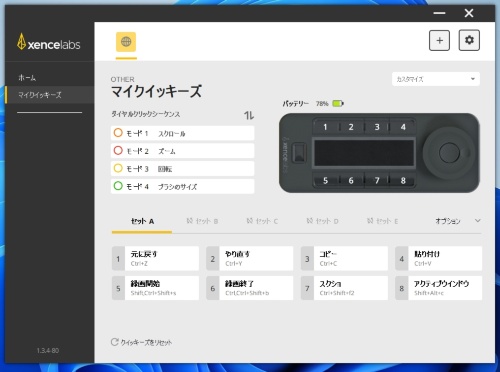500x372 pixels.
Task: Minimize the Xencelabs window
Action: pyautogui.click(x=439, y=13)
